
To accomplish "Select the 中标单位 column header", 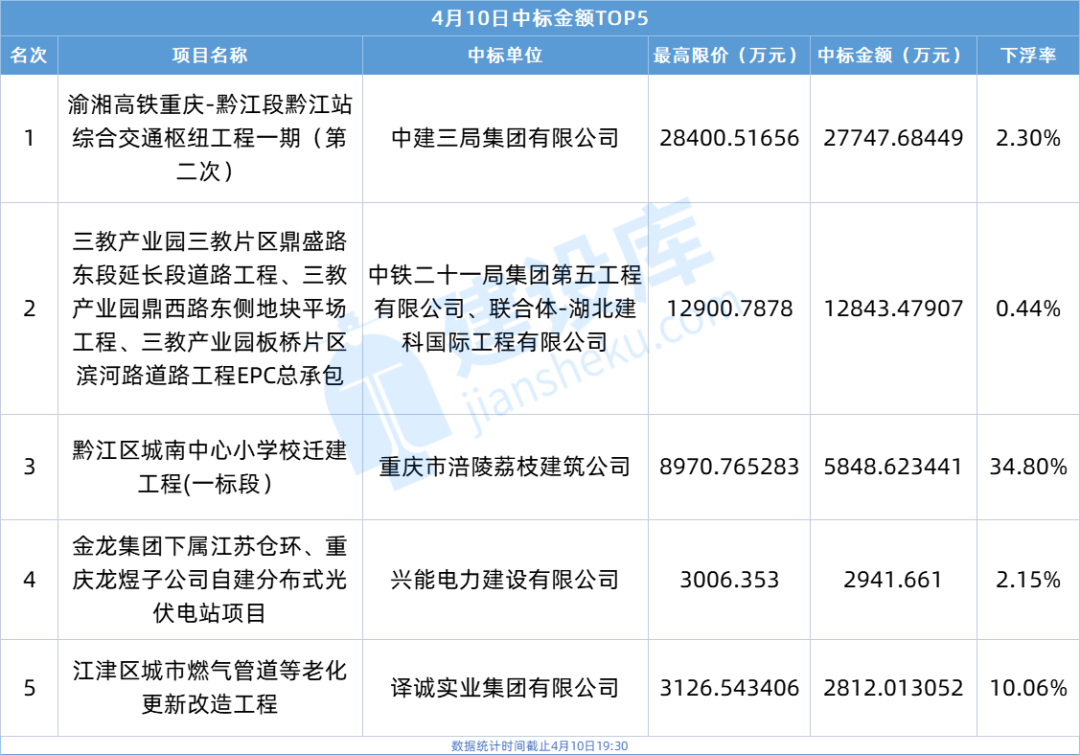I will [x=505, y=55].
